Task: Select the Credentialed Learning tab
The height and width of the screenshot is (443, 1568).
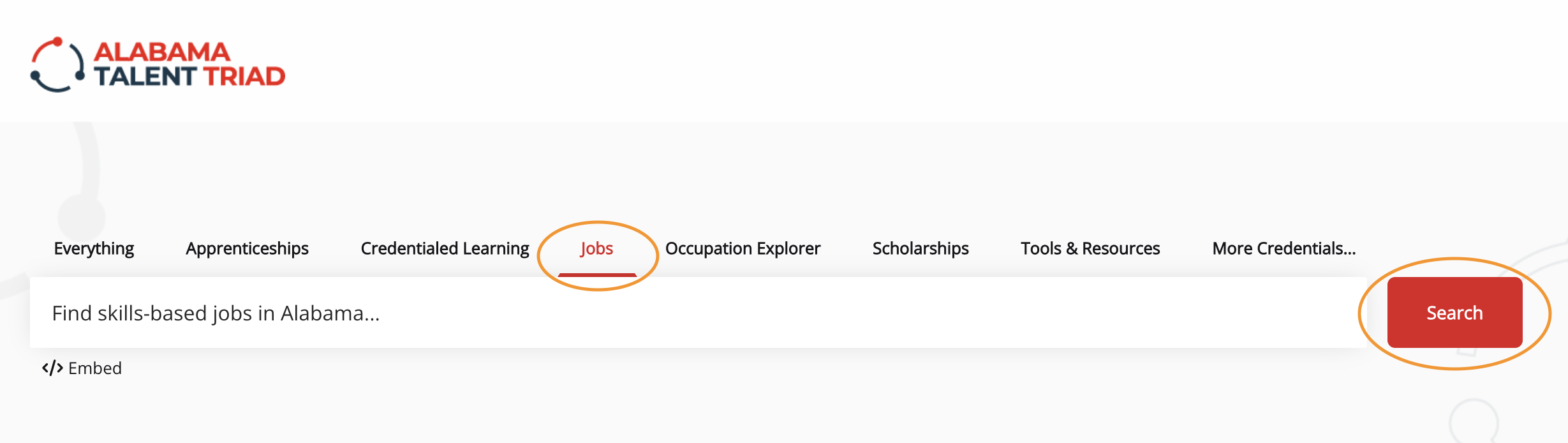Action: point(445,248)
